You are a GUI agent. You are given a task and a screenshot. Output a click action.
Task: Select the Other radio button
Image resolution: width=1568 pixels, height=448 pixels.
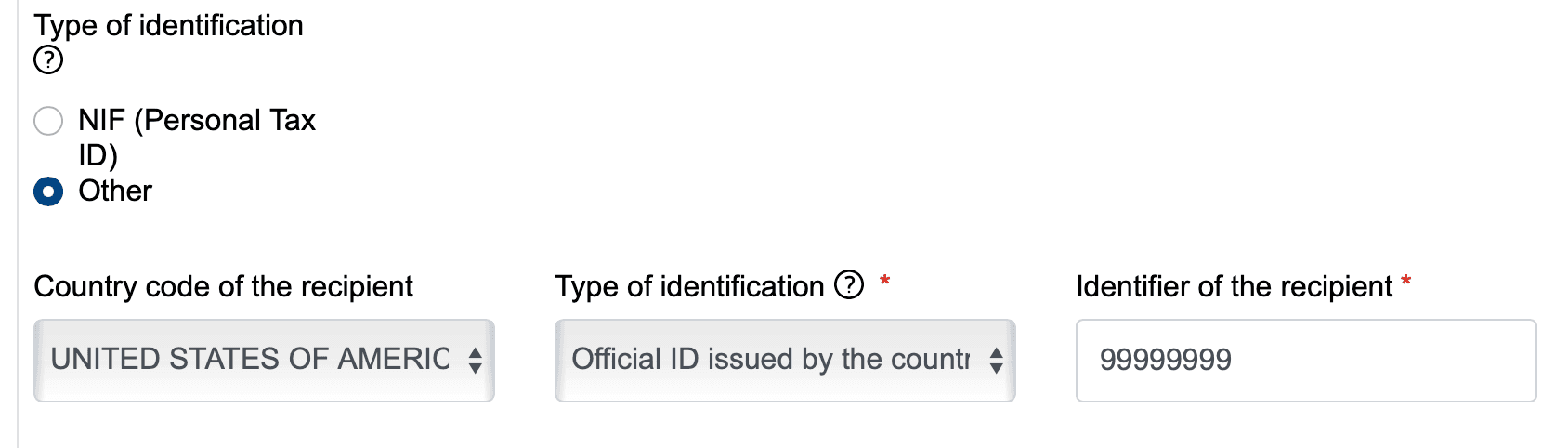(48, 191)
